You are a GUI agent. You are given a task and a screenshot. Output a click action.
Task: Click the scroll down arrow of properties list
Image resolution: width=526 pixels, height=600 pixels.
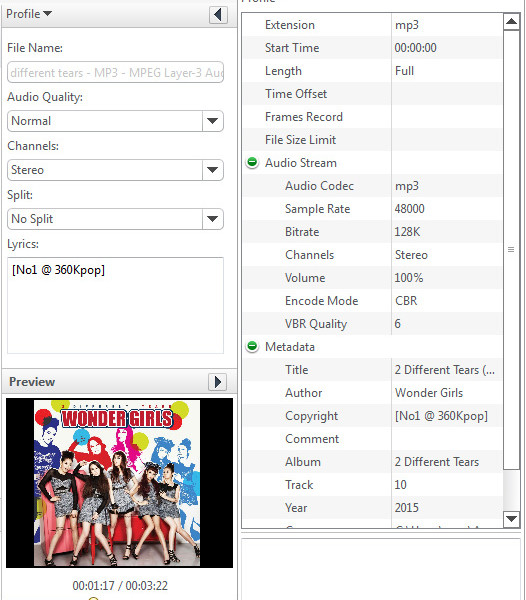[x=511, y=519]
